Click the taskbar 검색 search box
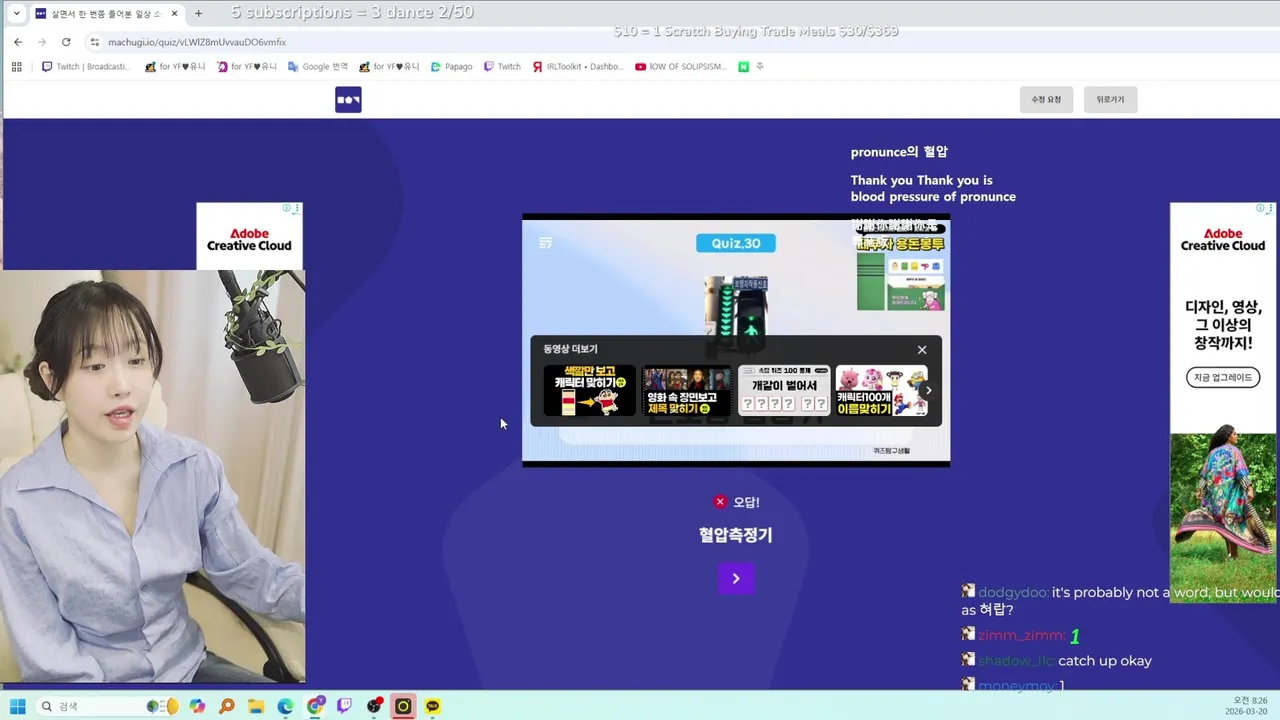 [105, 706]
